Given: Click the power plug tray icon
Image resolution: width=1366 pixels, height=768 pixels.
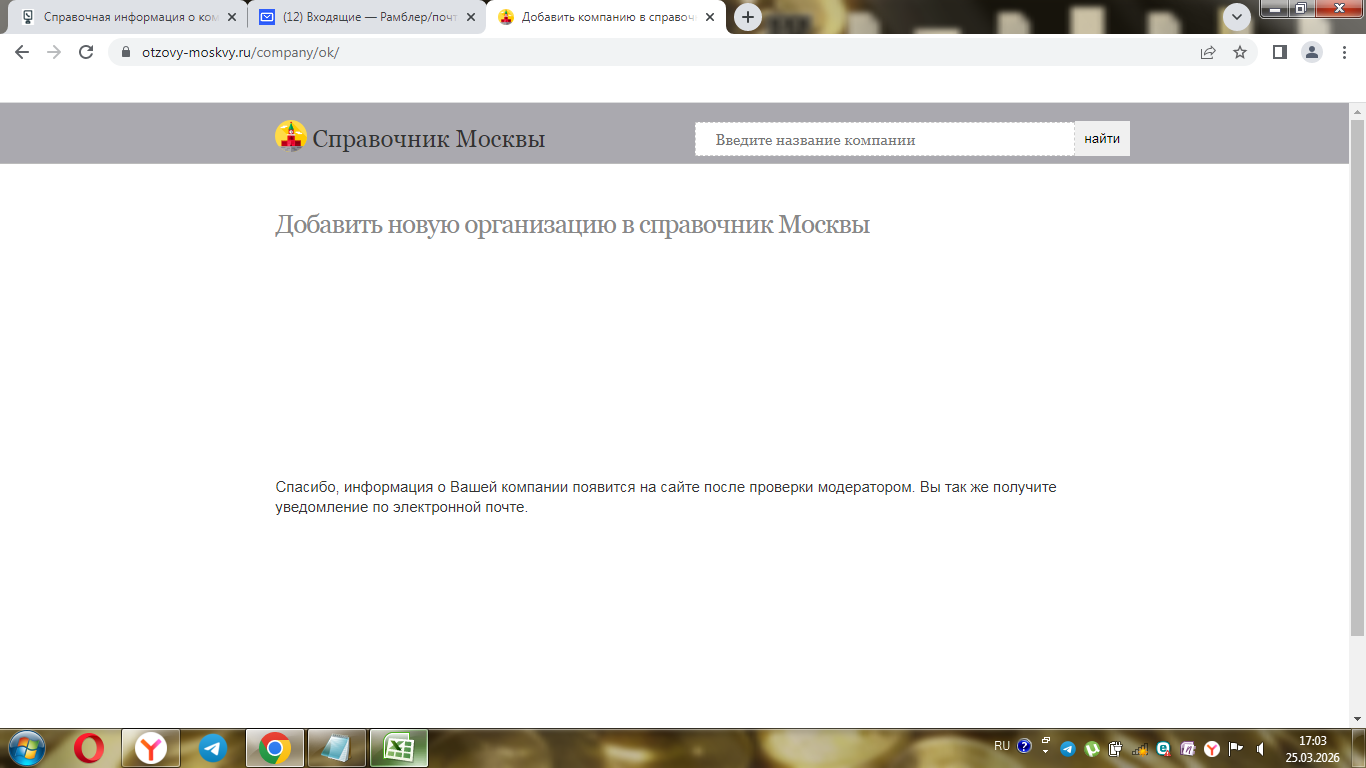Looking at the screenshot, I should [x=1116, y=748].
